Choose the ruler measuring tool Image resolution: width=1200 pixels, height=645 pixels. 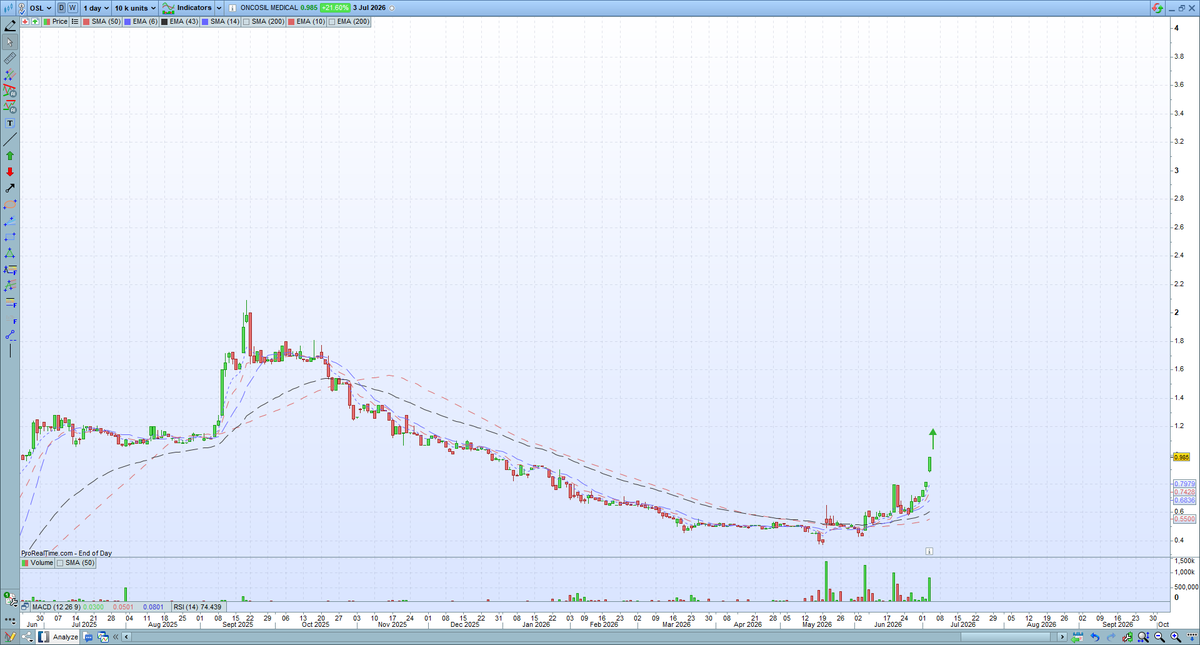tap(10, 58)
